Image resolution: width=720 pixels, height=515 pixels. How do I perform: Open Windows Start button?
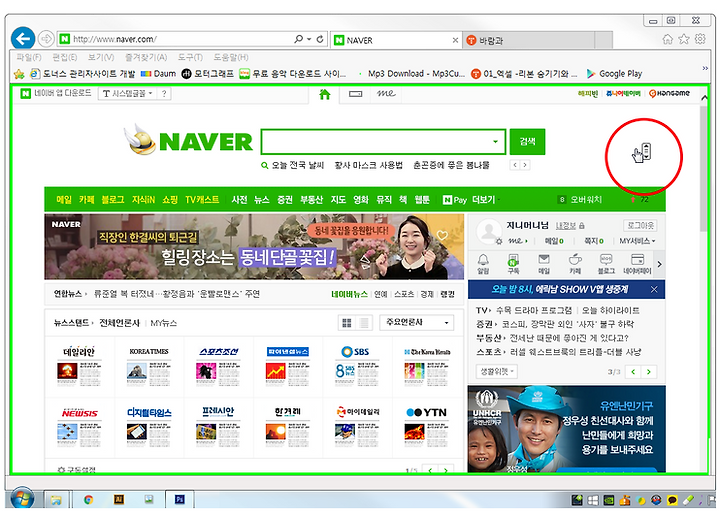(x=22, y=499)
